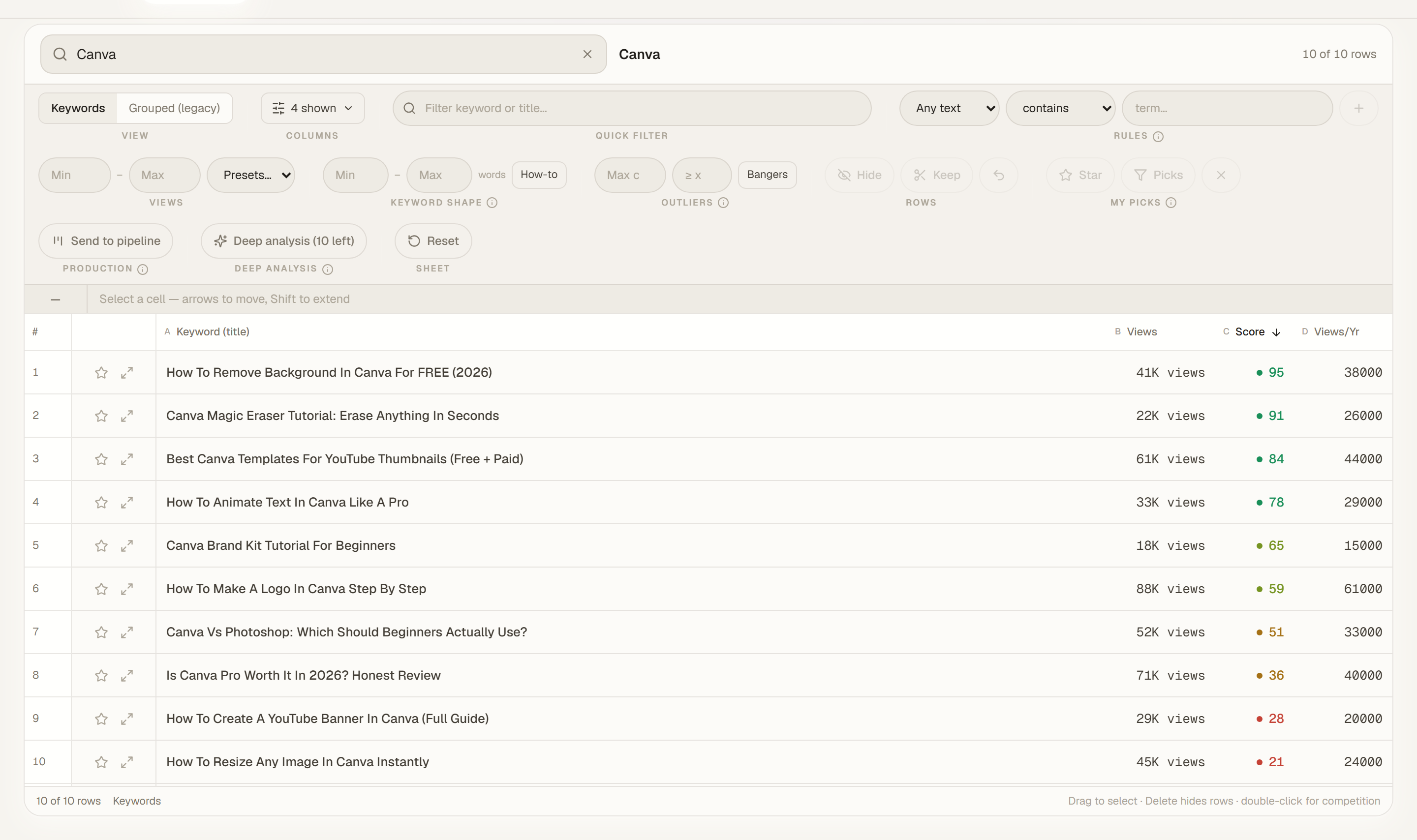Viewport: 1417px width, 840px height.
Task: Expand the Remove Background In Canva row
Action: click(127, 372)
